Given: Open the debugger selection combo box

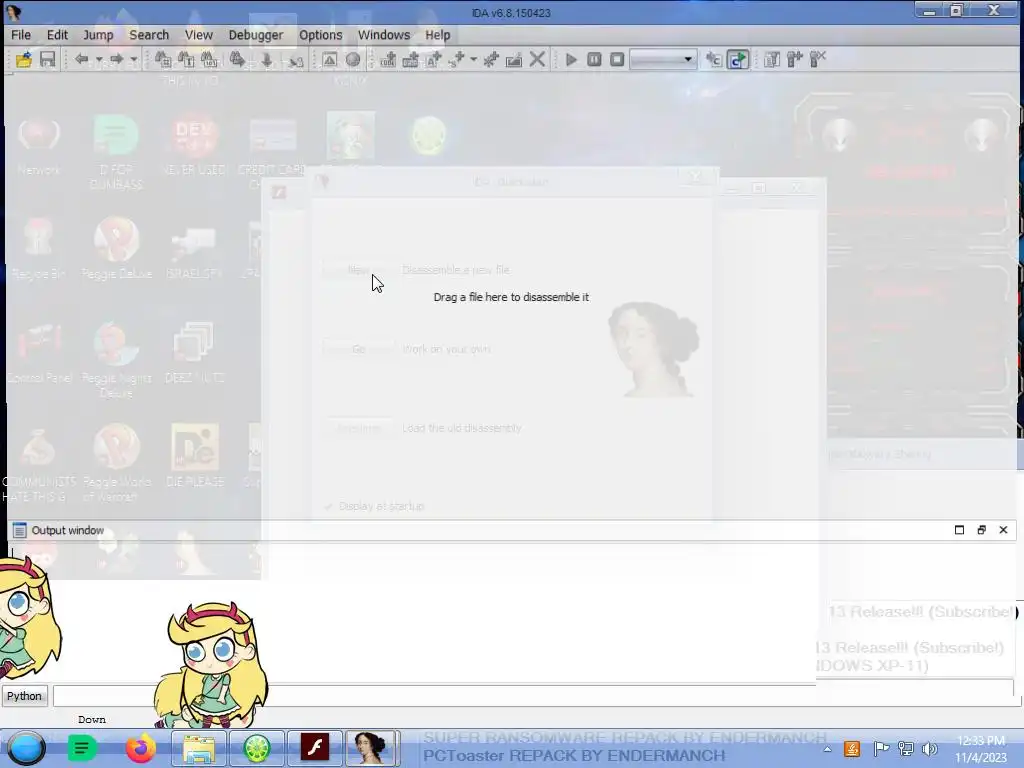Looking at the screenshot, I should point(664,60).
